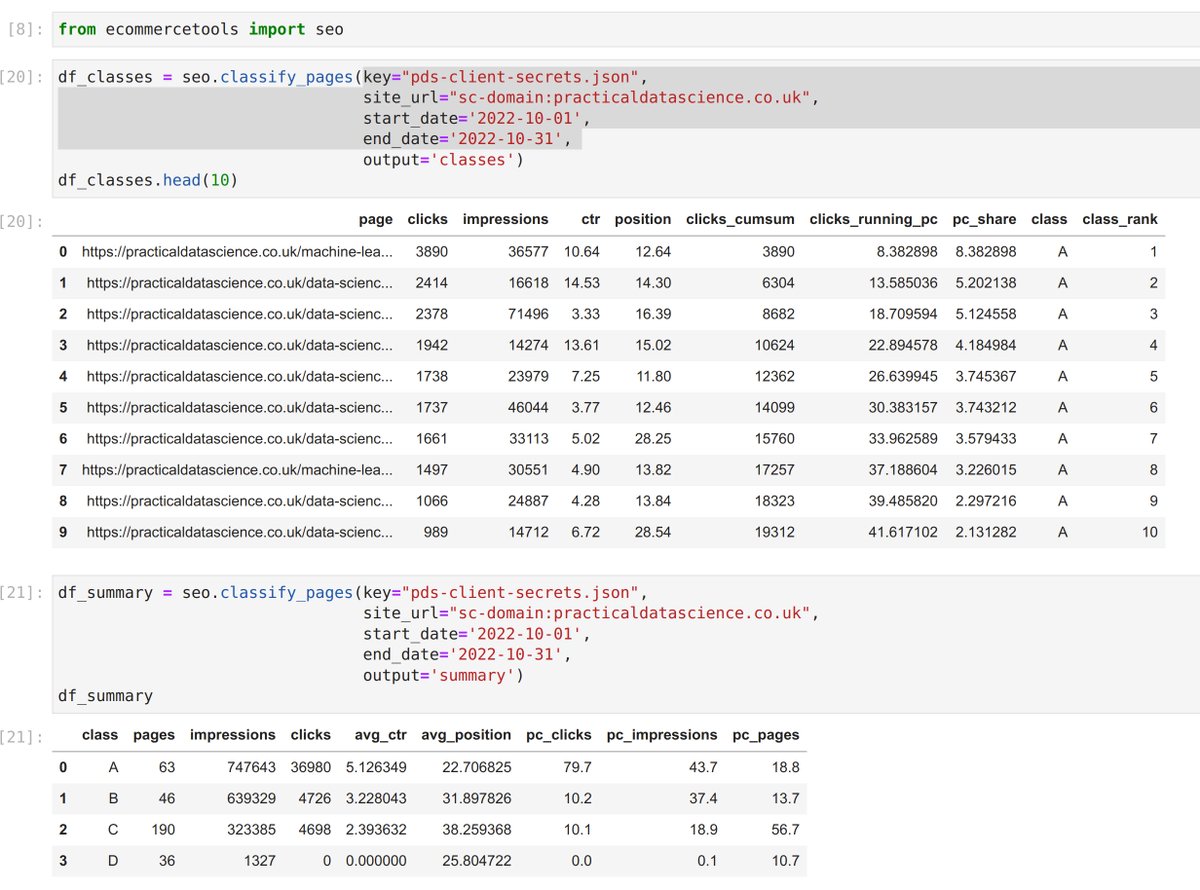Click the import seo code cell
The height and width of the screenshot is (890, 1200).
point(625,29)
